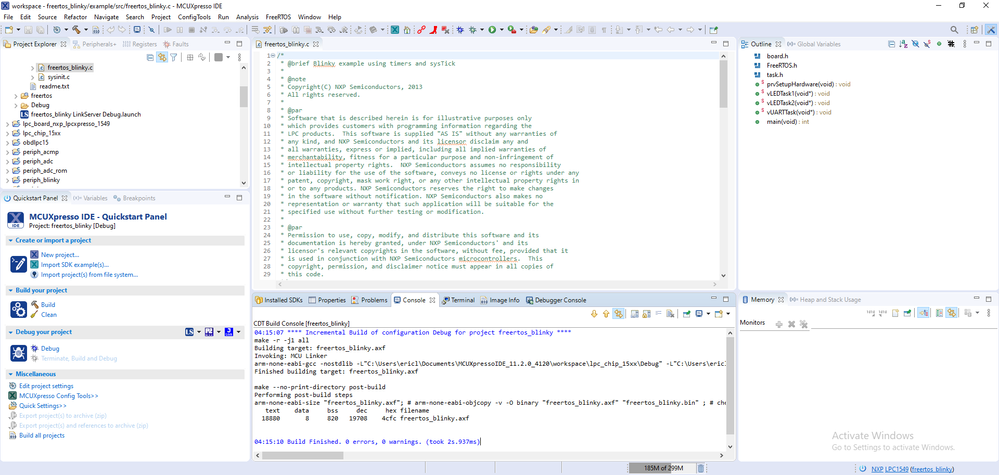Click the Build link in the Quickstart Panel
This screenshot has width=999, height=475.
tap(48, 305)
